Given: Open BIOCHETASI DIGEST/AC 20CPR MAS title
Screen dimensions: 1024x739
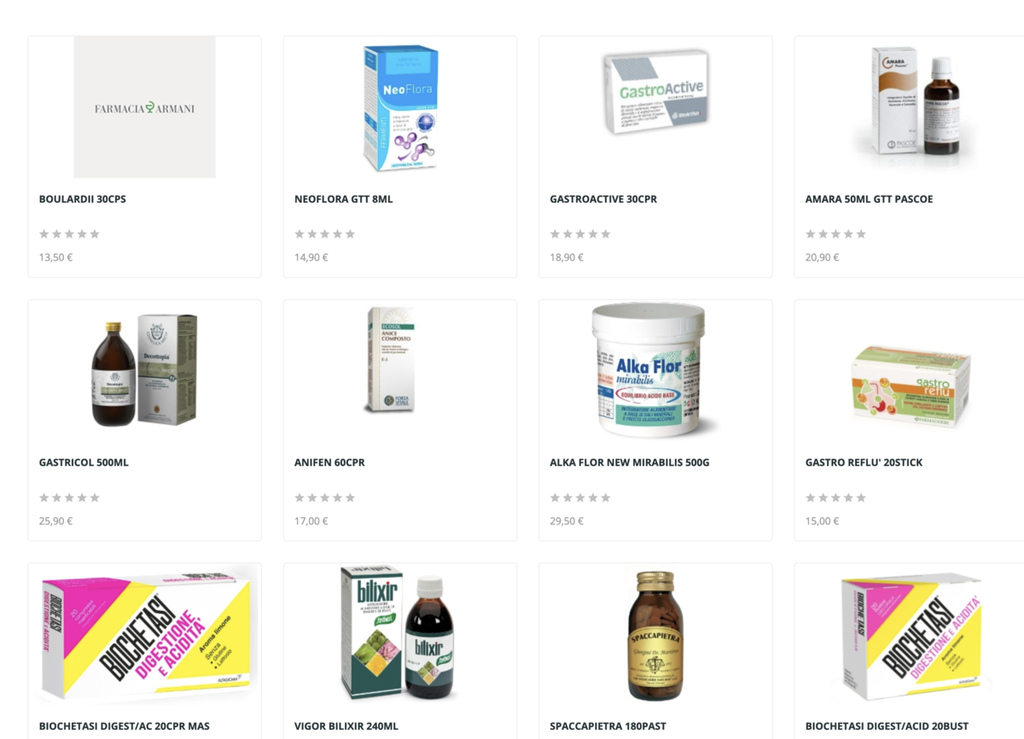Looking at the screenshot, I should 124,726.
